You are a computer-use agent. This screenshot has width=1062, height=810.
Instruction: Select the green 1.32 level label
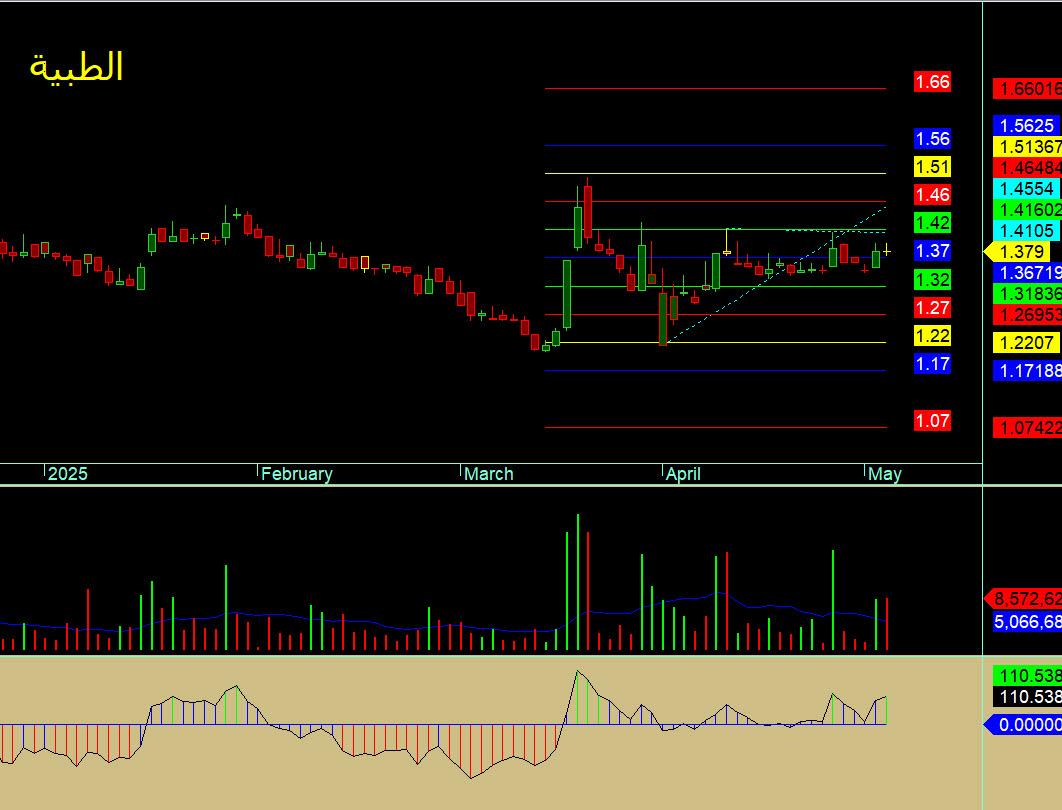pos(932,280)
